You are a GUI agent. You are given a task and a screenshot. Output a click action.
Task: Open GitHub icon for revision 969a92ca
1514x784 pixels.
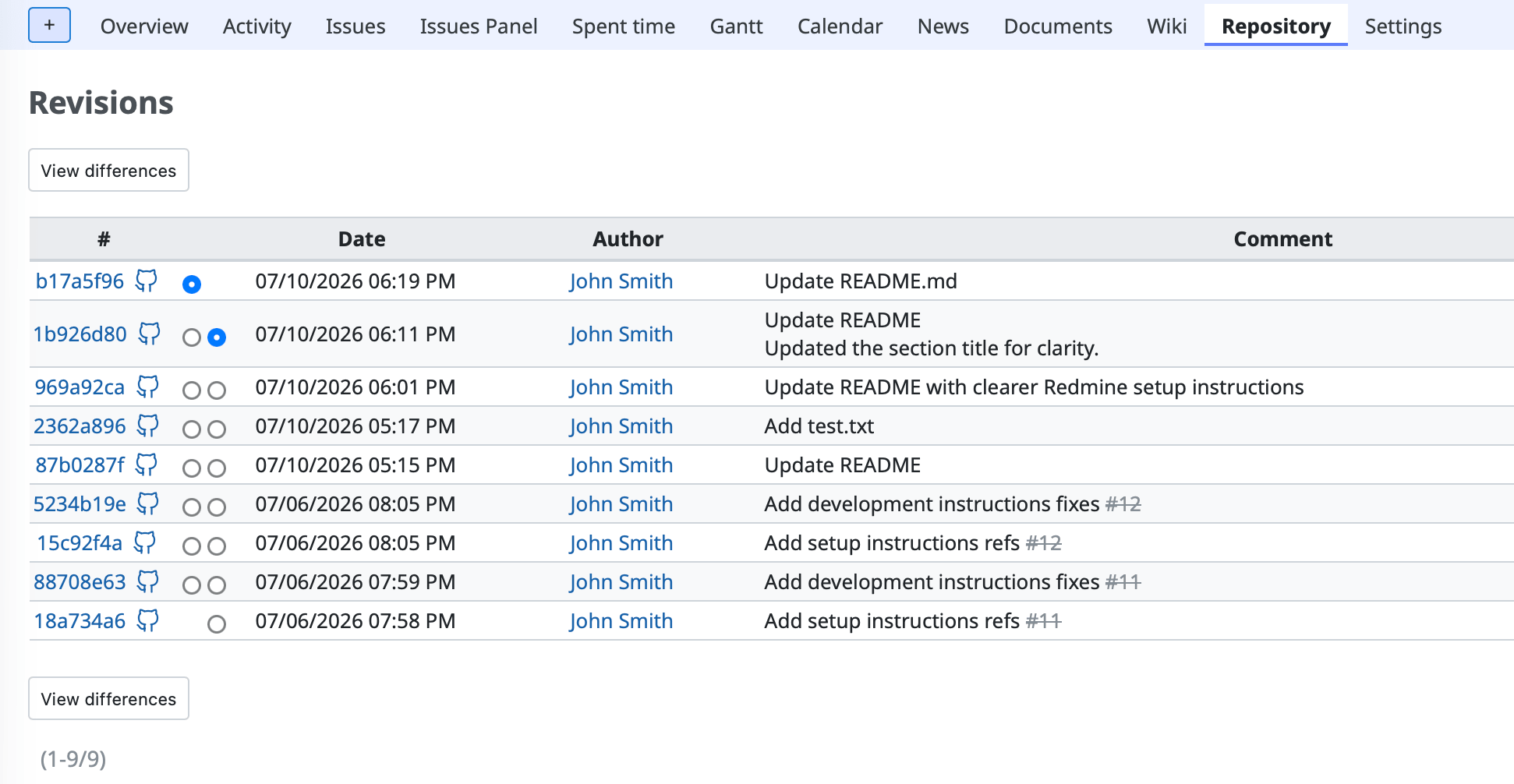[x=147, y=387]
